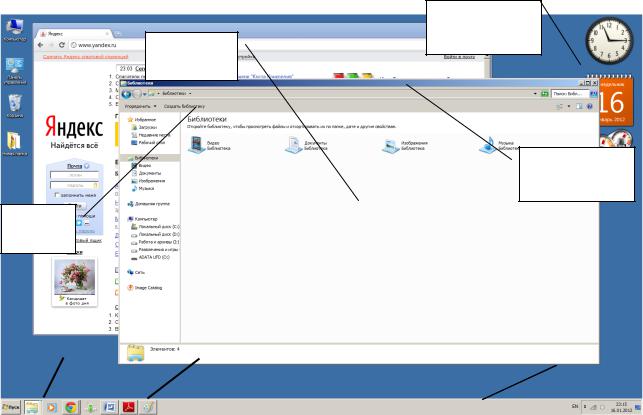The image size is (643, 415).
Task: Click the Новая папка folder icon on the desktop
Action: (x=15, y=144)
